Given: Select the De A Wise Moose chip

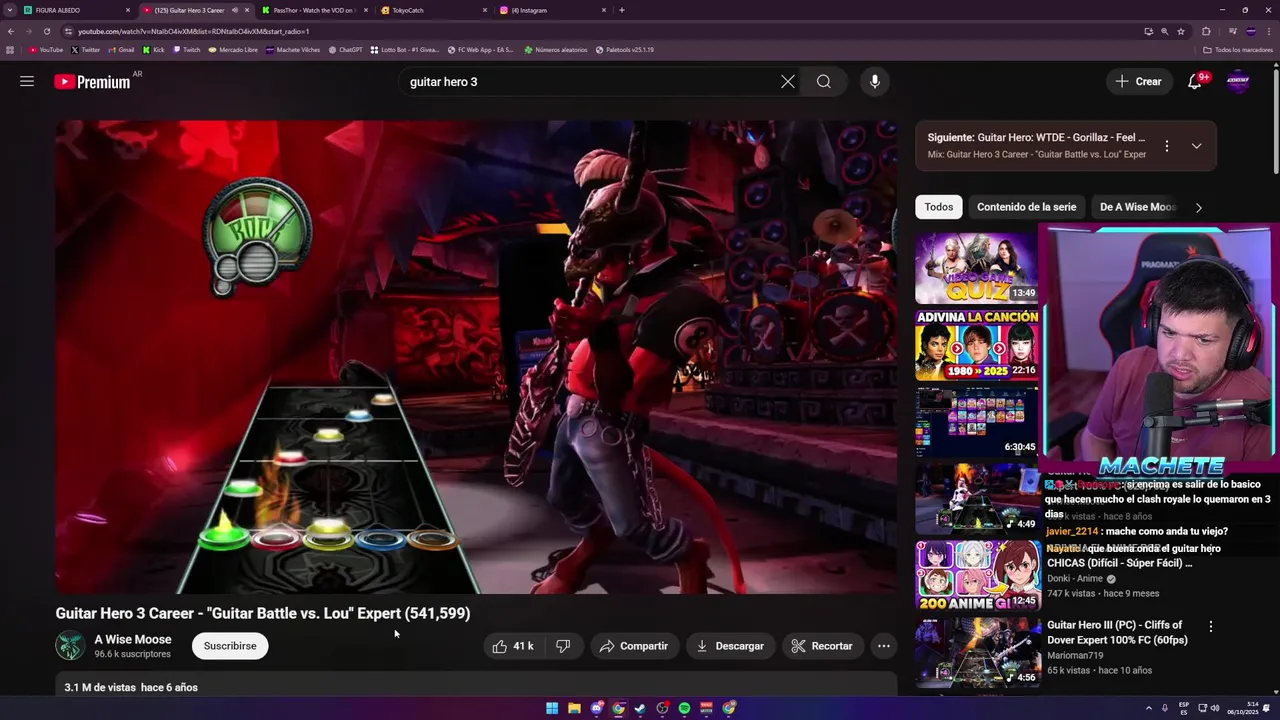Looking at the screenshot, I should (1137, 207).
